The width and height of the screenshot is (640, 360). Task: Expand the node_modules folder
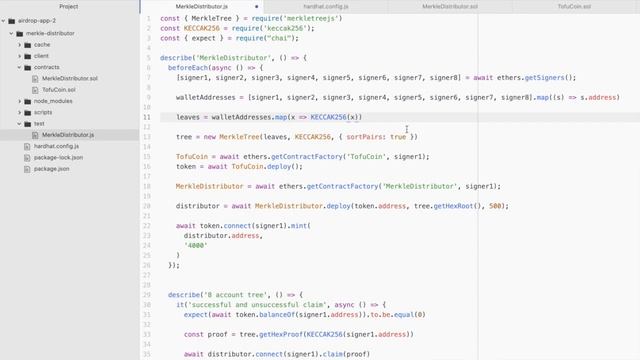click(19, 101)
